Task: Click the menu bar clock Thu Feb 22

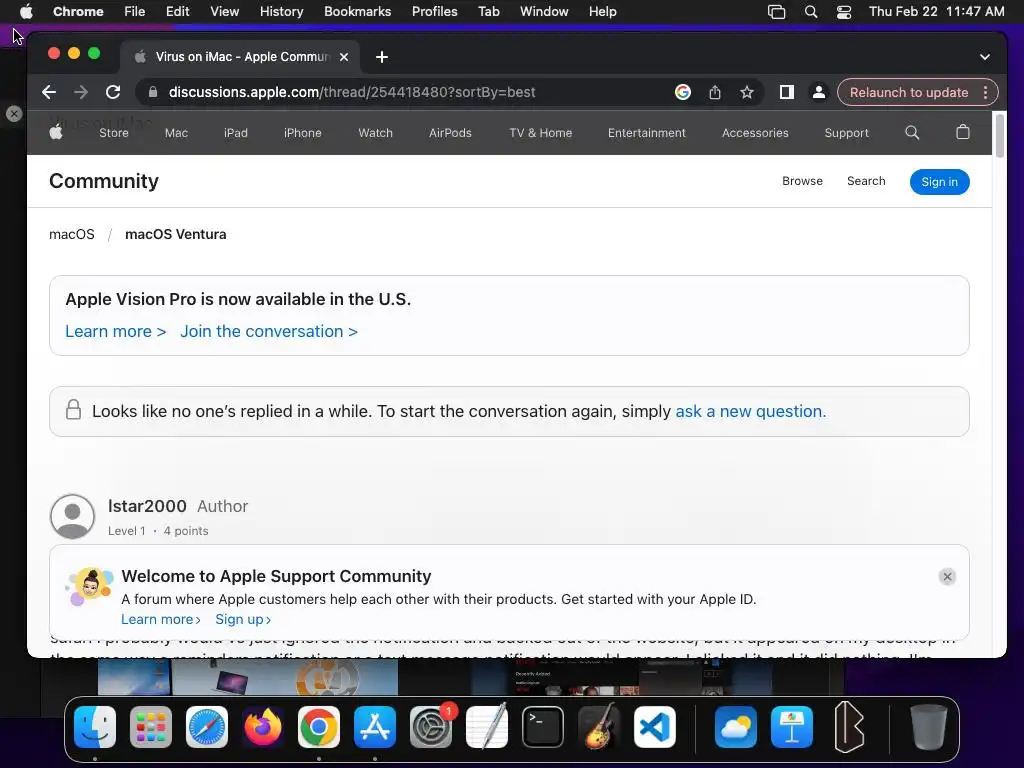Action: pos(936,11)
